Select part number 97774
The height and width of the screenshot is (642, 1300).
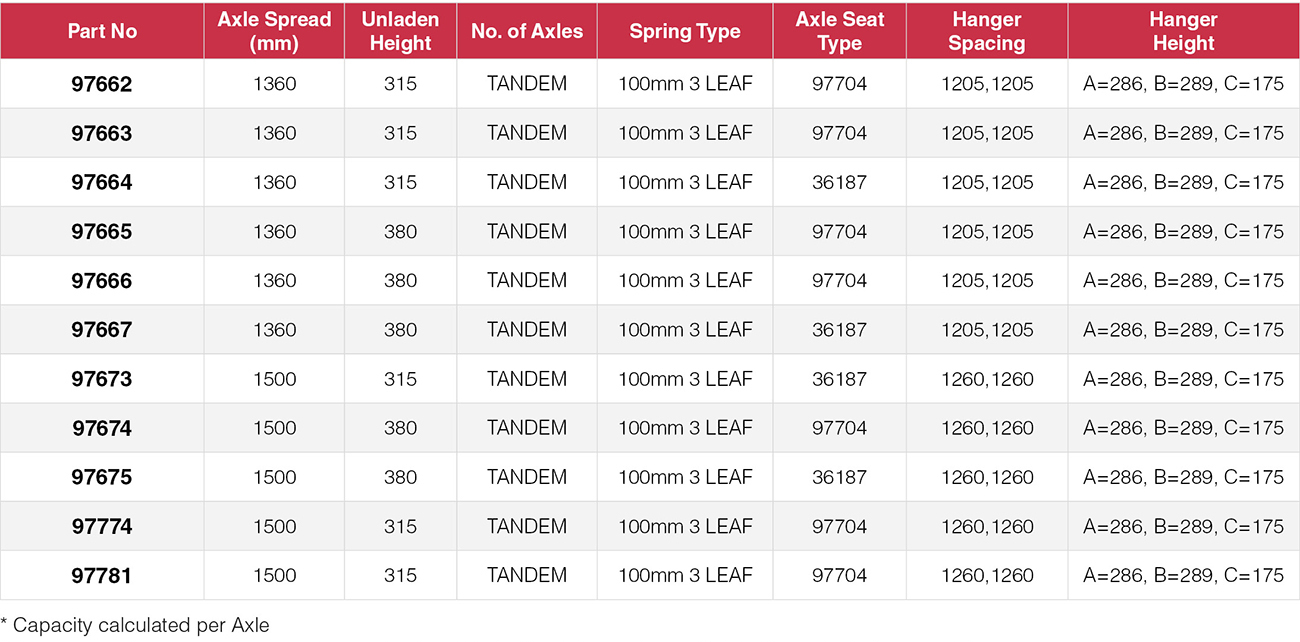(x=102, y=526)
